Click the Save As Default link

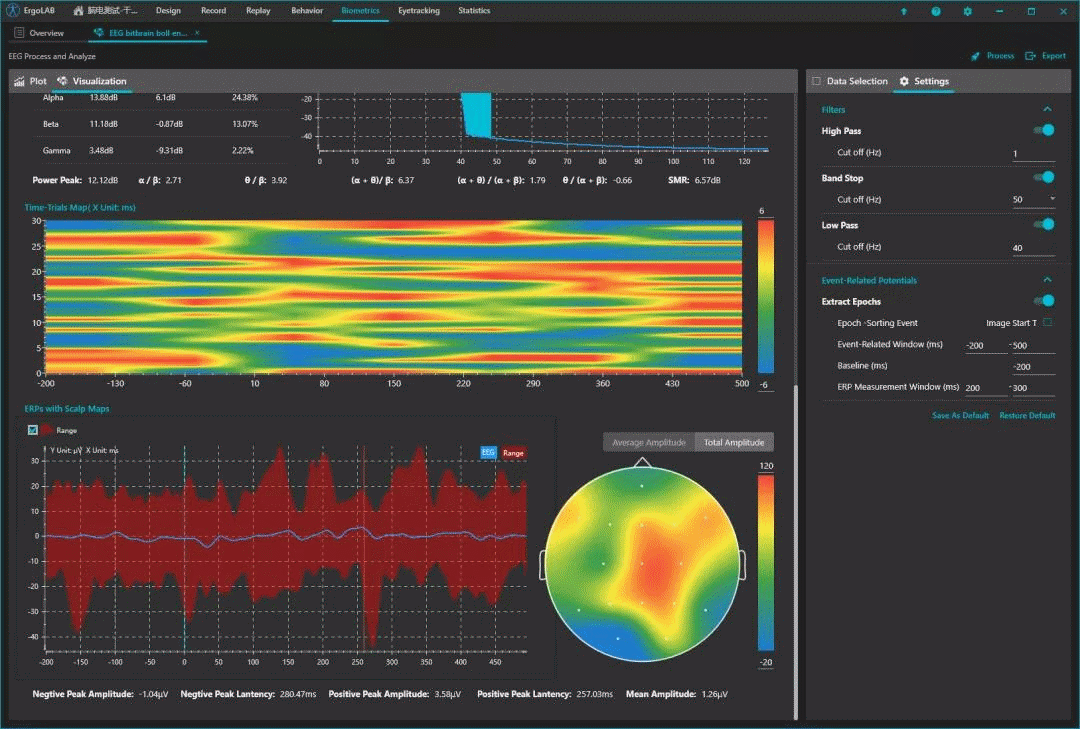[960, 415]
